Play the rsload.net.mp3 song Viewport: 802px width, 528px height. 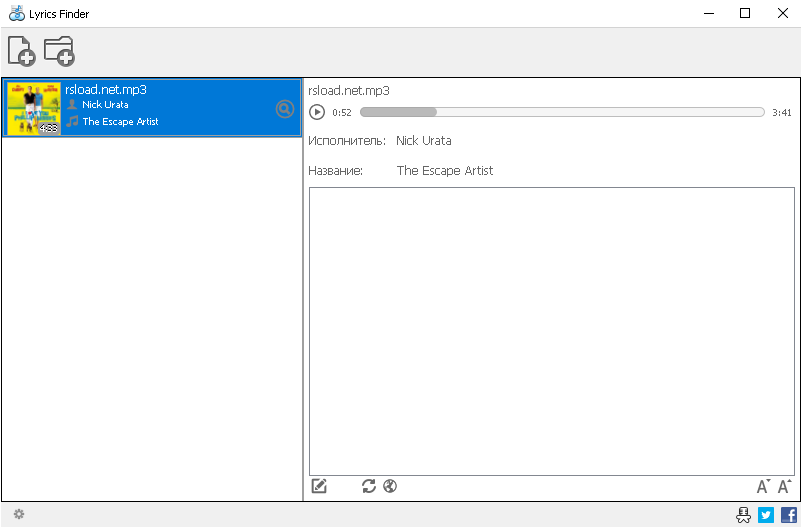317,112
